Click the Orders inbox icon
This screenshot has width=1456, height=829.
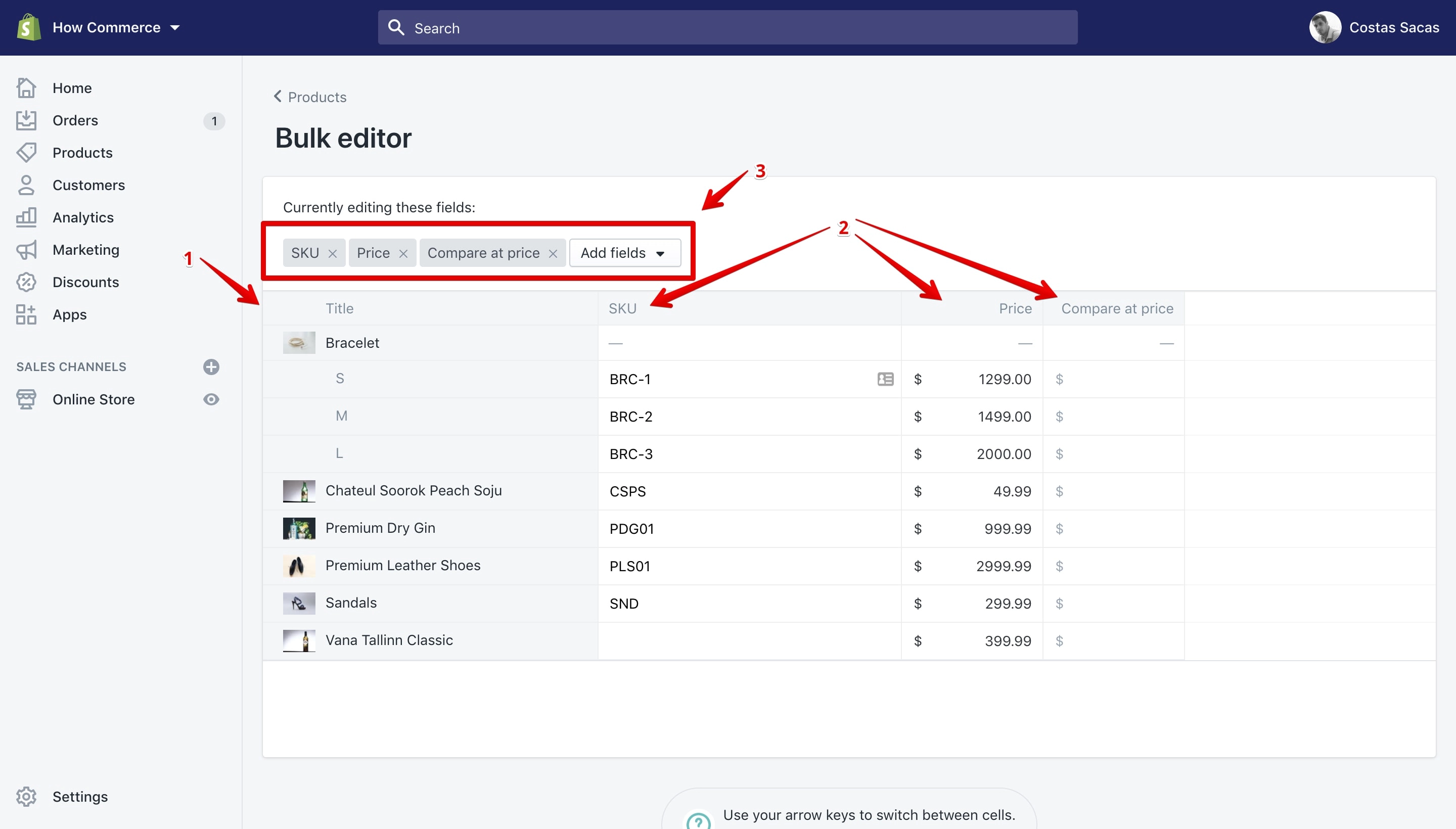26,120
